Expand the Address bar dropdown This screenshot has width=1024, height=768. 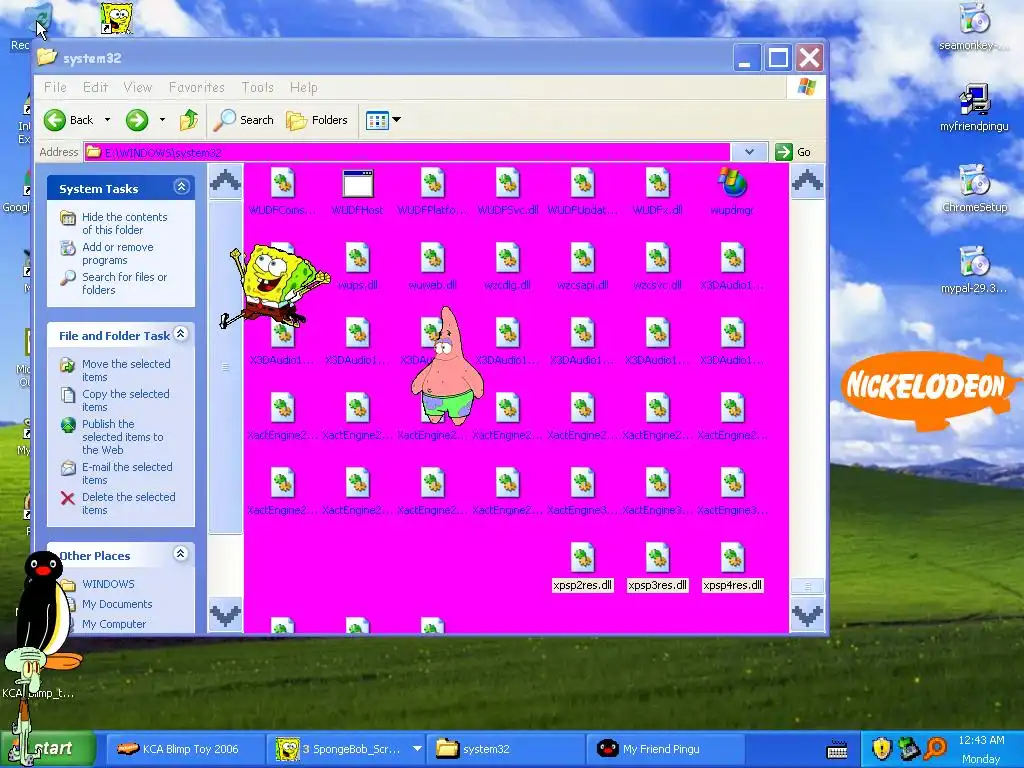click(749, 152)
